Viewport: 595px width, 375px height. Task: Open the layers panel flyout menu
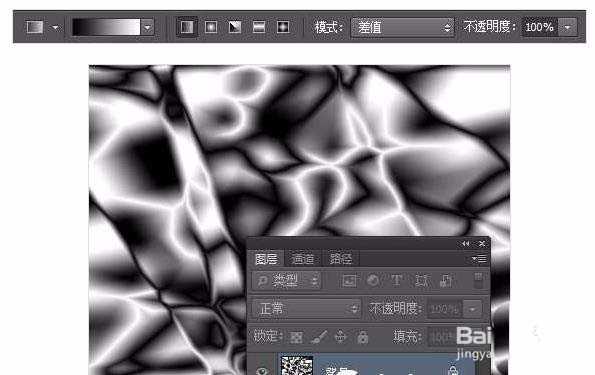tap(480, 259)
